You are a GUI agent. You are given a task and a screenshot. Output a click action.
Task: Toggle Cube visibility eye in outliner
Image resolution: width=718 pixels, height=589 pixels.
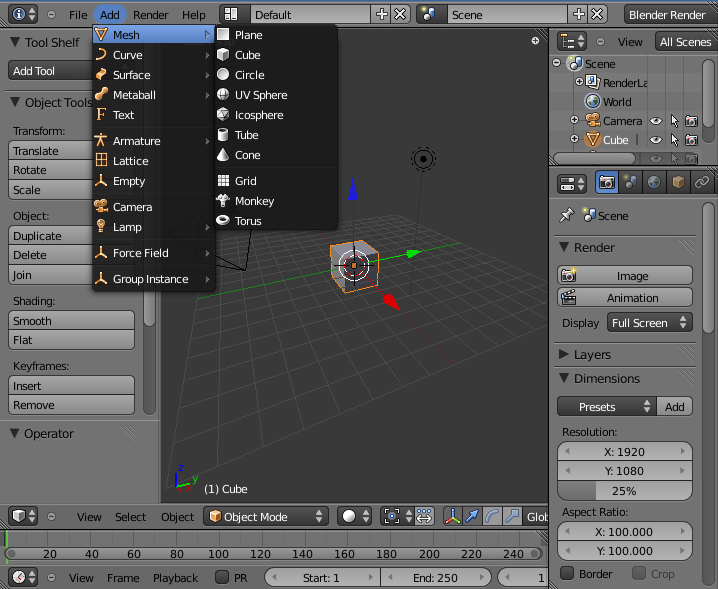coord(656,140)
